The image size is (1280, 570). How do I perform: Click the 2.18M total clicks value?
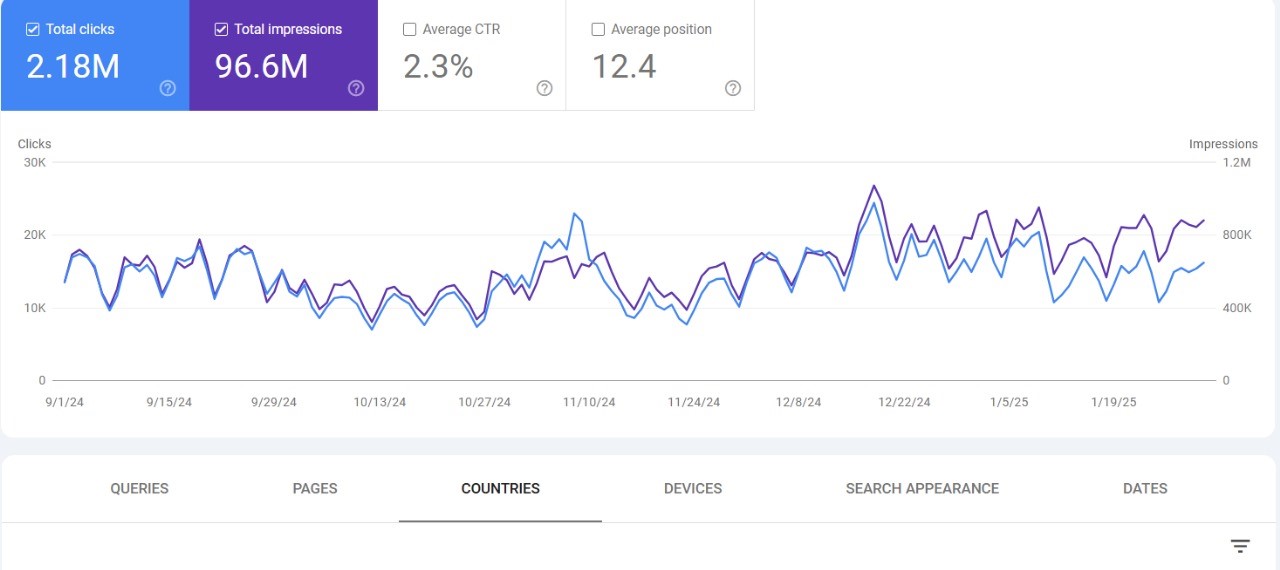[73, 66]
